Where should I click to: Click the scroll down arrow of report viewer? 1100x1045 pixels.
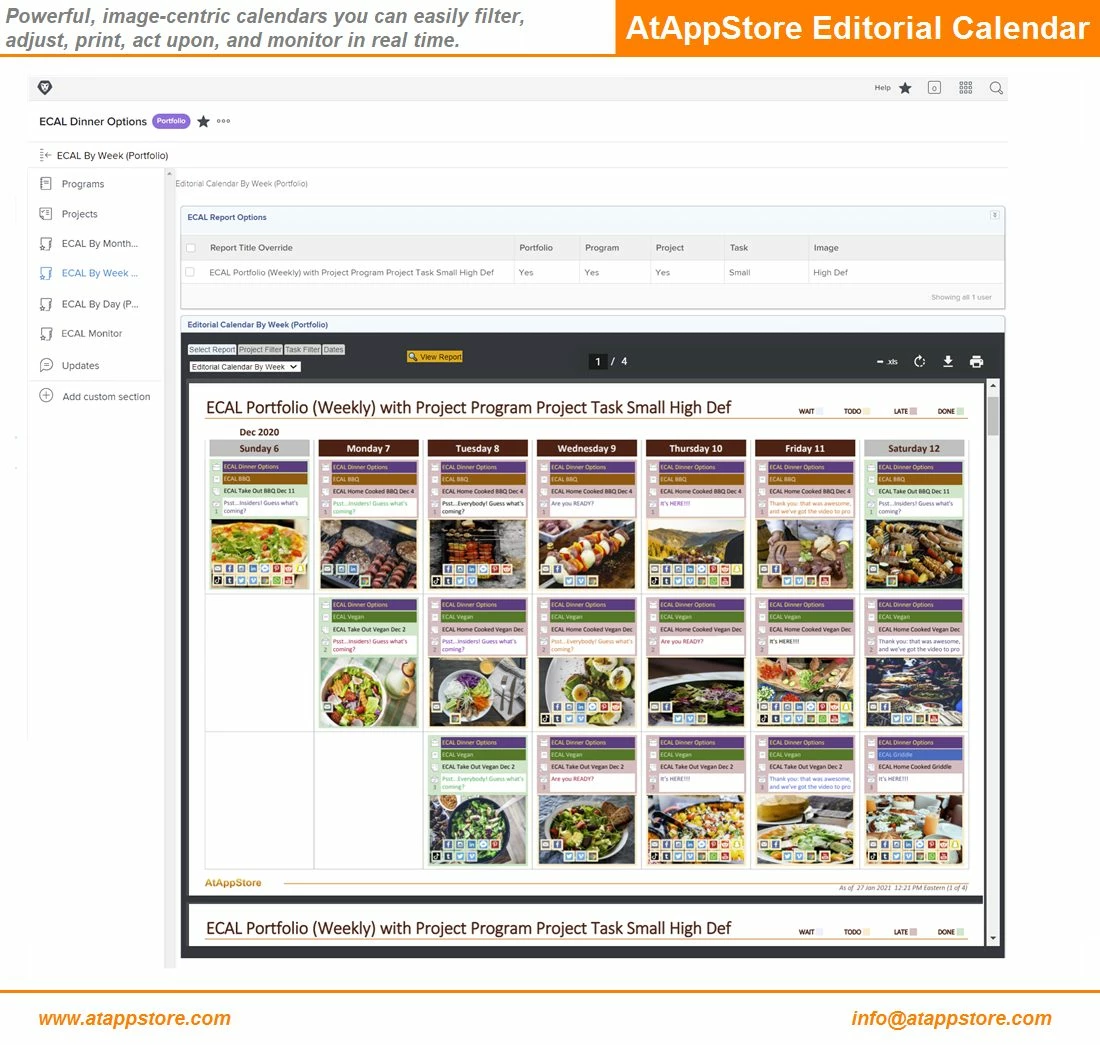(x=993, y=938)
